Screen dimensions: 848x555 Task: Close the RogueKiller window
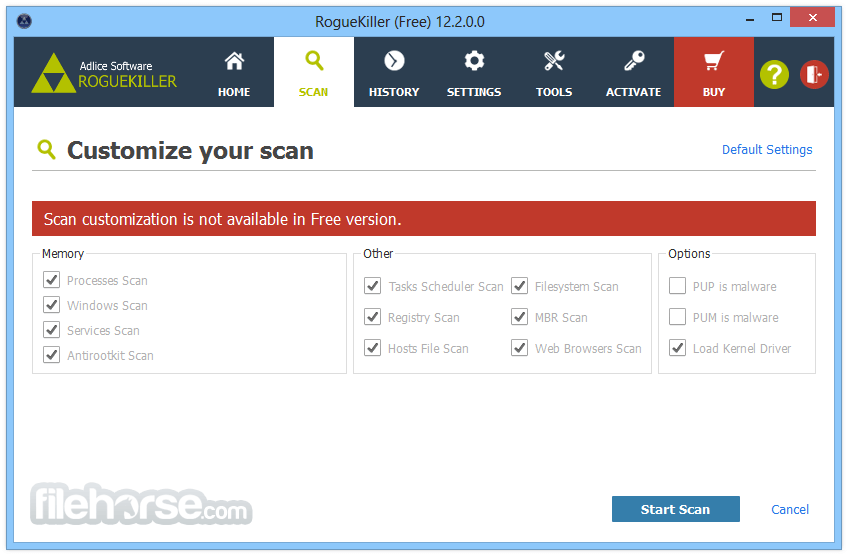(812, 17)
